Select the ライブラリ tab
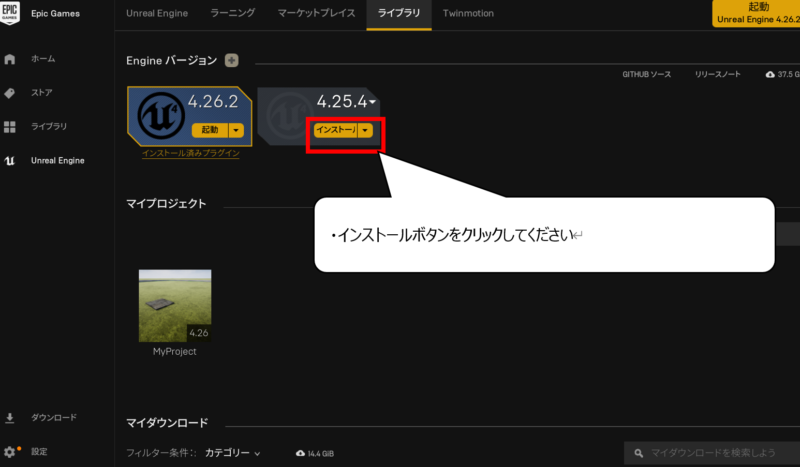Screen dimensions: 800x467 (399, 13)
